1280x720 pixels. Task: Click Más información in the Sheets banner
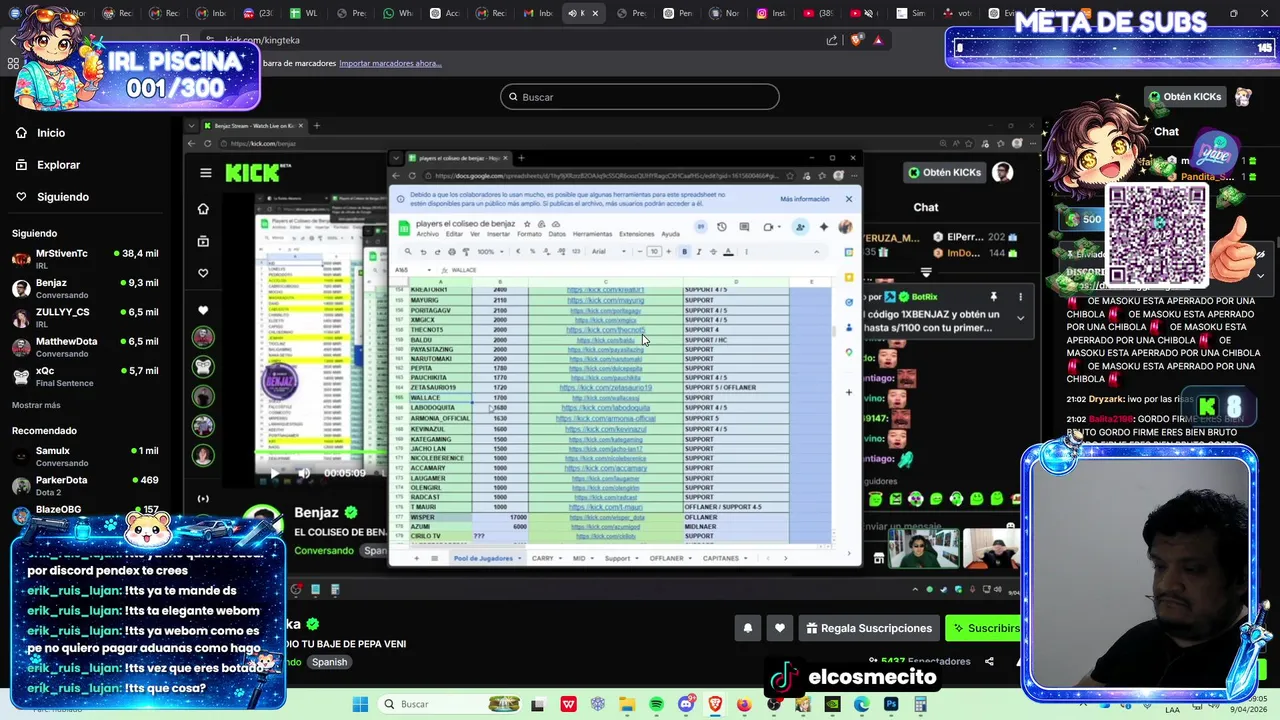pos(805,199)
